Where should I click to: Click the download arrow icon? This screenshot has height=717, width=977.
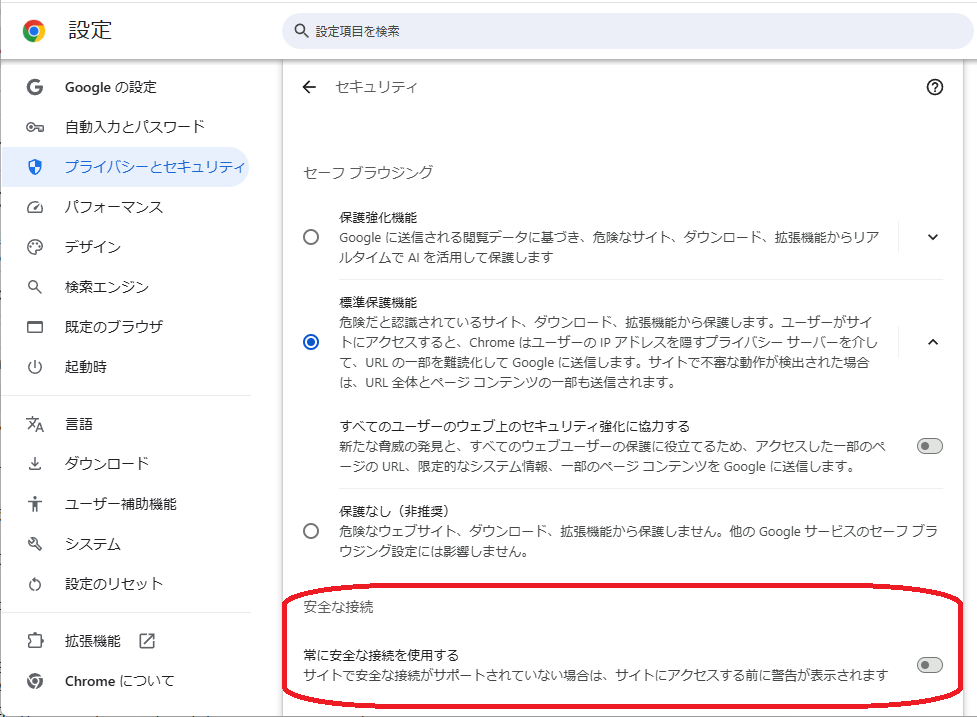tap(35, 464)
